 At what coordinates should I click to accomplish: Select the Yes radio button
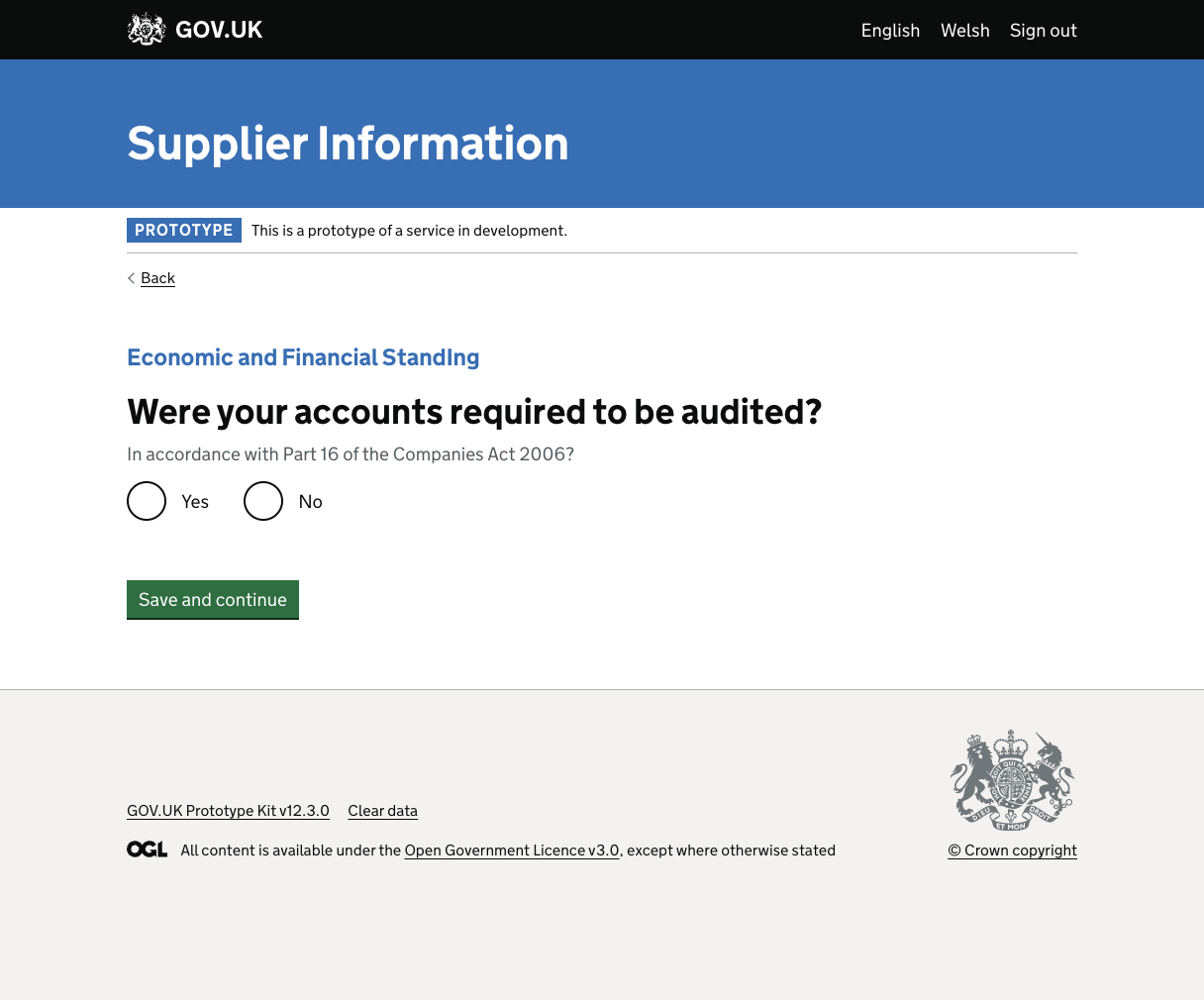point(147,501)
